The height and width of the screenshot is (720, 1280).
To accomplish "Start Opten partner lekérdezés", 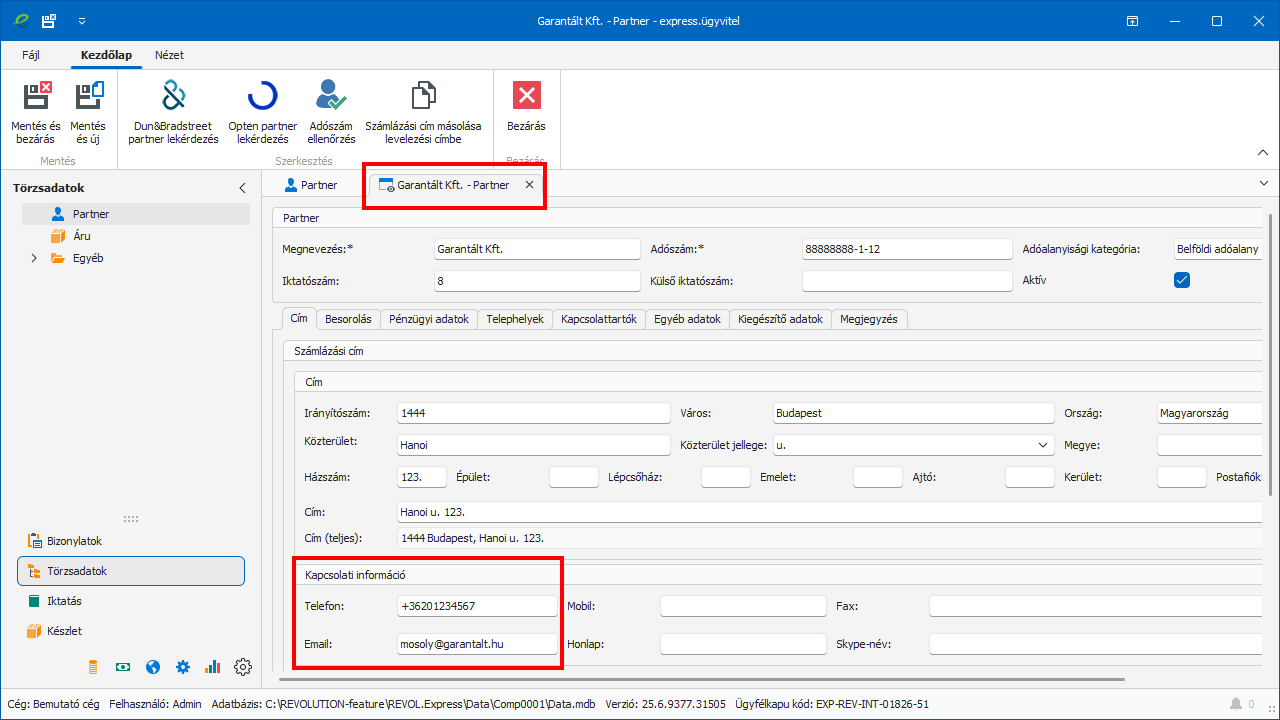I will click(262, 96).
